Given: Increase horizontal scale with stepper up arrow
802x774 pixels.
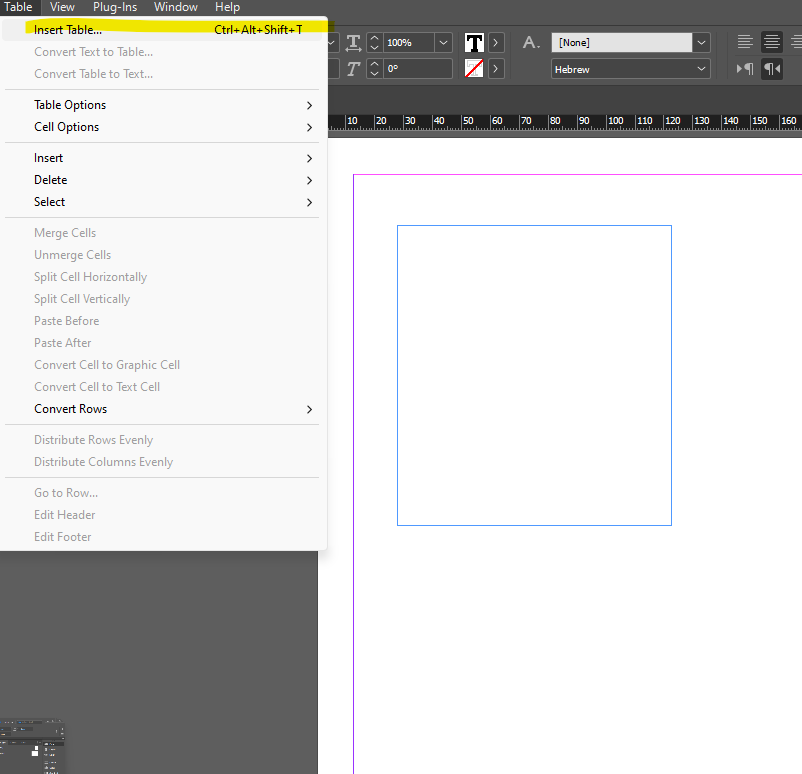Looking at the screenshot, I should coord(375,38).
